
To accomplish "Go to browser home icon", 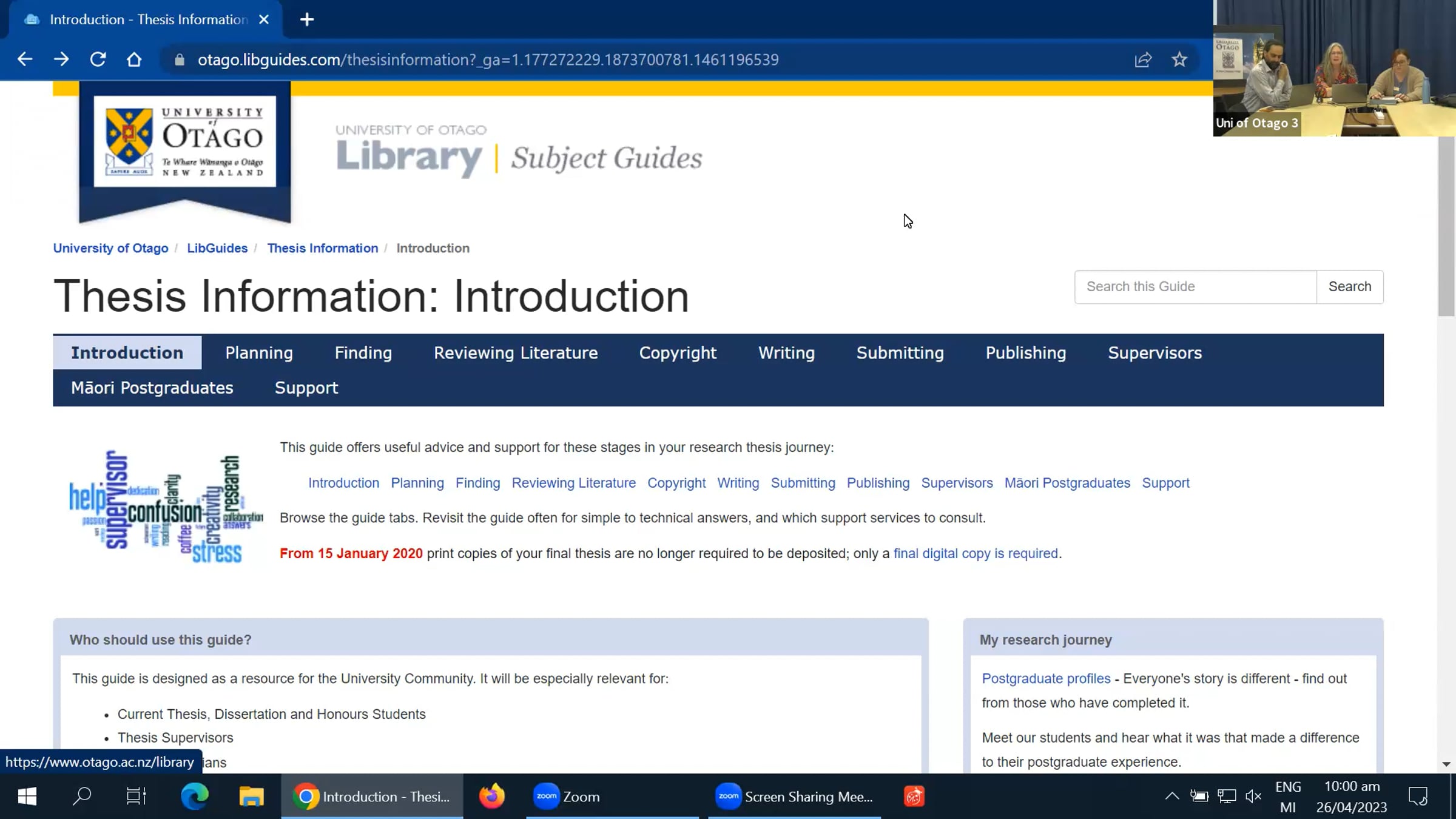I will (x=134, y=59).
